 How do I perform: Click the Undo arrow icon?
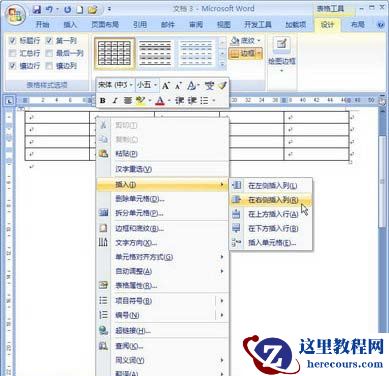(49, 10)
